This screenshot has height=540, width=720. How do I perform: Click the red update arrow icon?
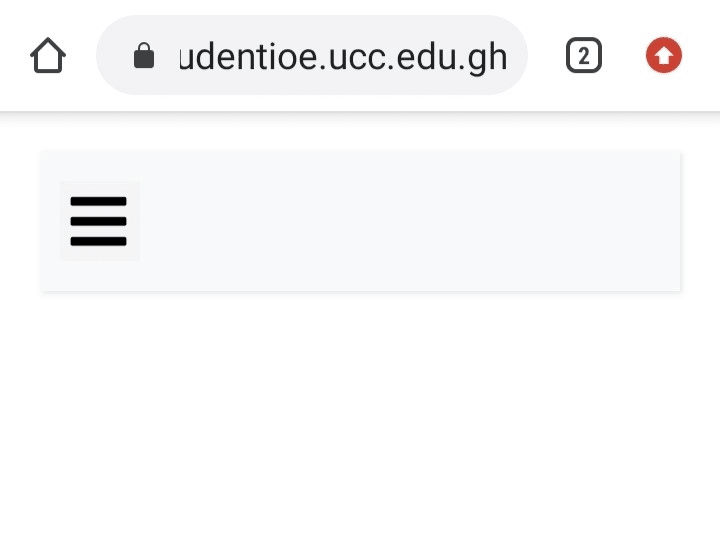click(664, 55)
